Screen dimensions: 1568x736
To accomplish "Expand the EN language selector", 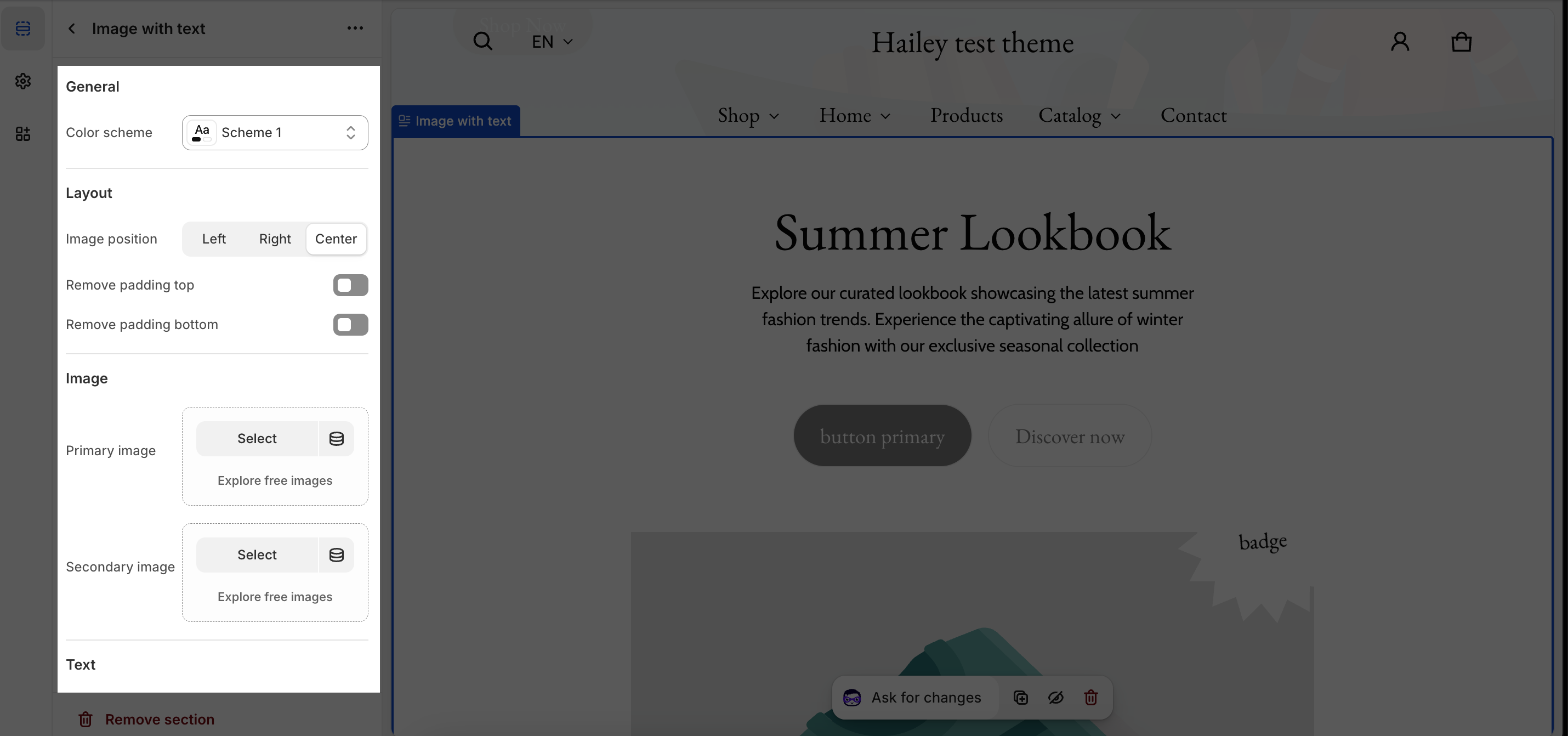I will [552, 42].
